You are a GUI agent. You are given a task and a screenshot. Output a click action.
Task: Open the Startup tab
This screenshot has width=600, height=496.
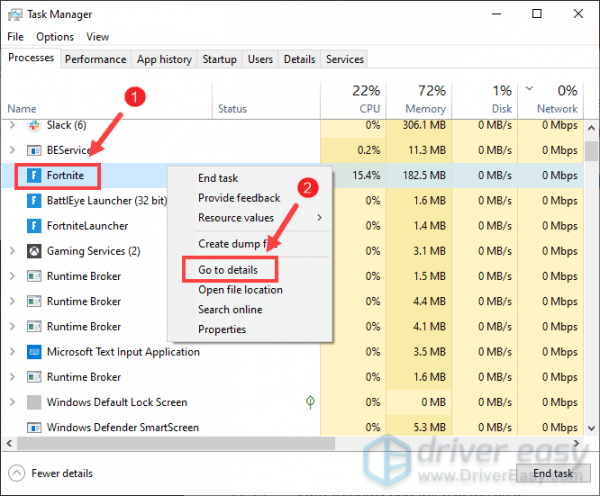219,60
